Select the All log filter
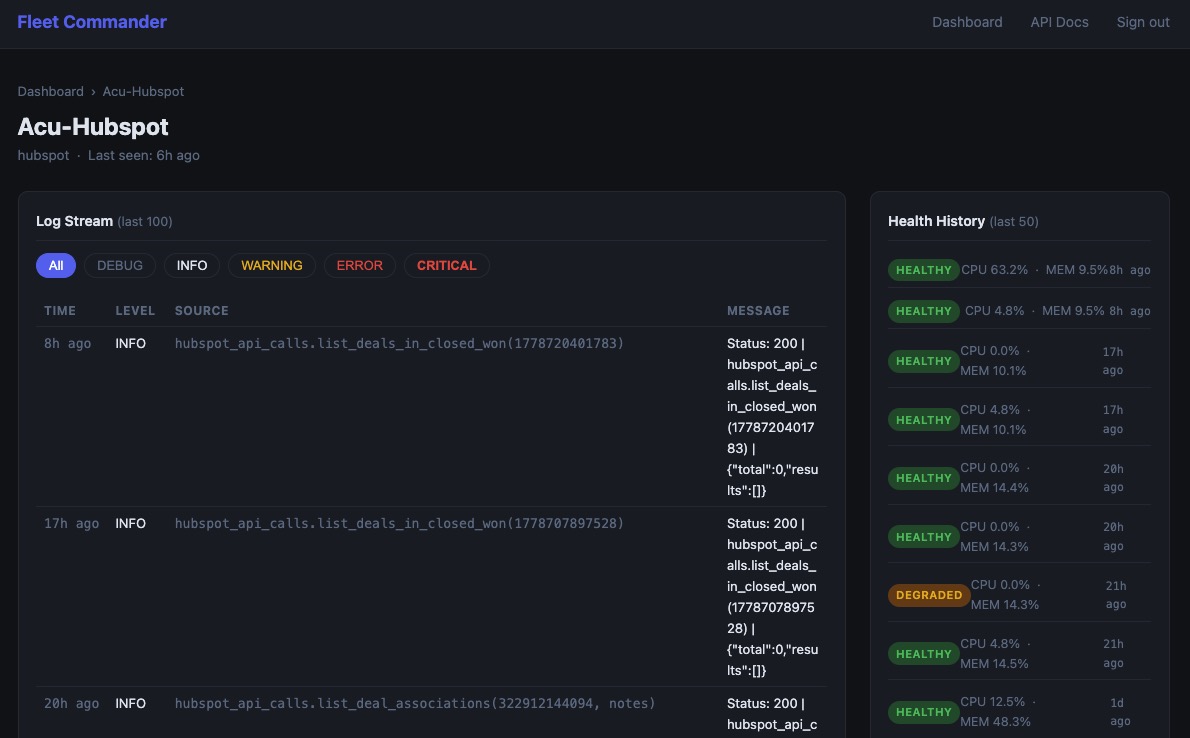The image size is (1190, 738). (56, 265)
